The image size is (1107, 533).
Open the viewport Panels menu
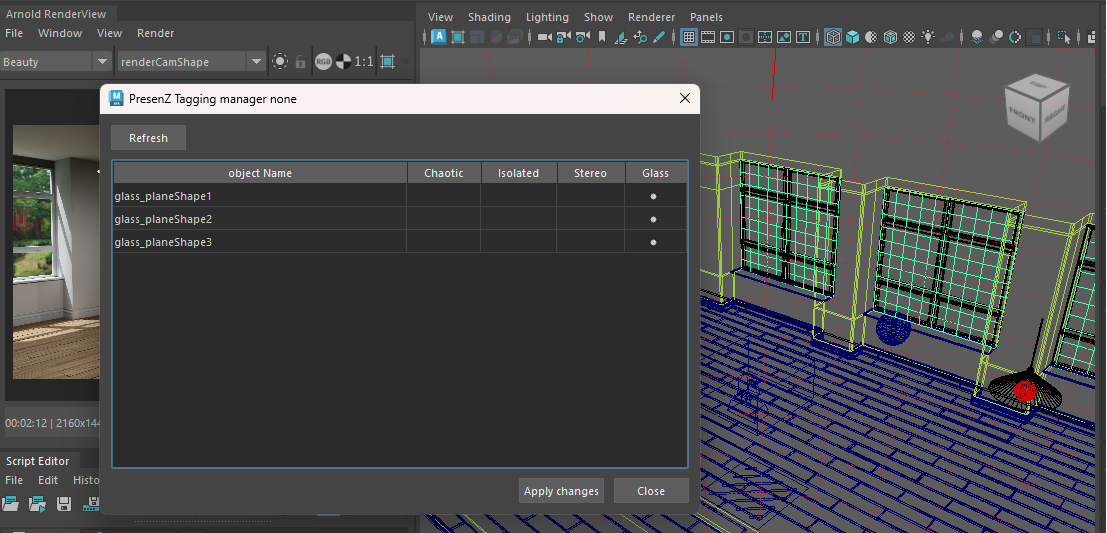click(706, 17)
